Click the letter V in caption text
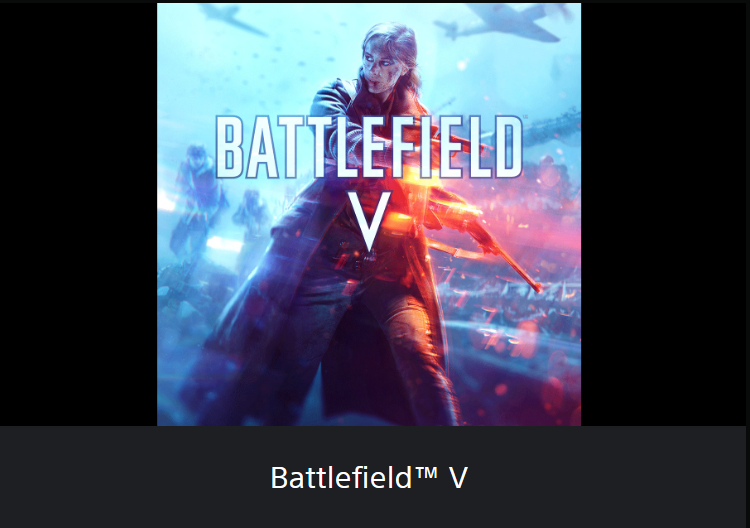The width and height of the screenshot is (750, 528). (x=458, y=477)
